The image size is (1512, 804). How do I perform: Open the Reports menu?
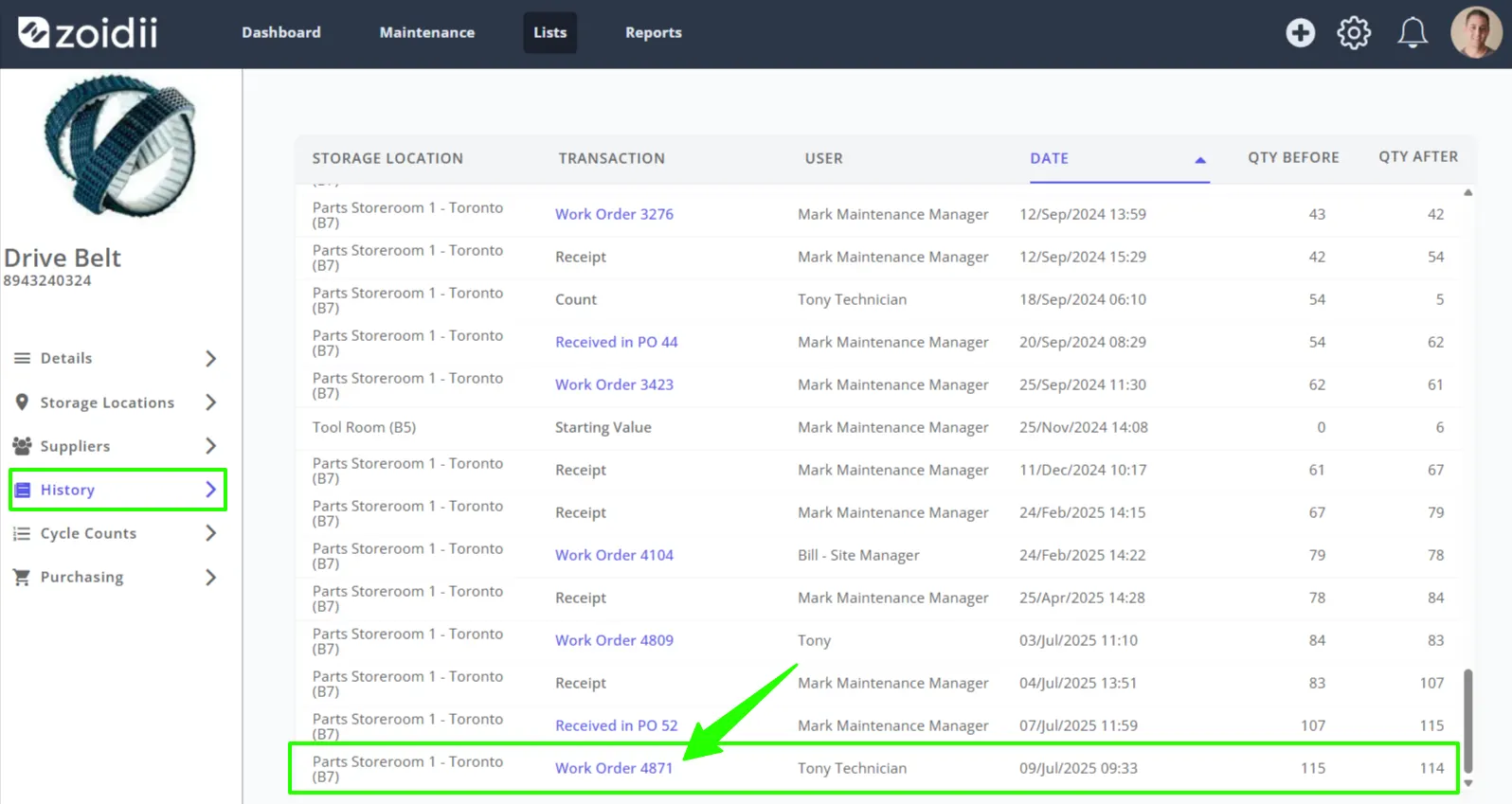[654, 32]
